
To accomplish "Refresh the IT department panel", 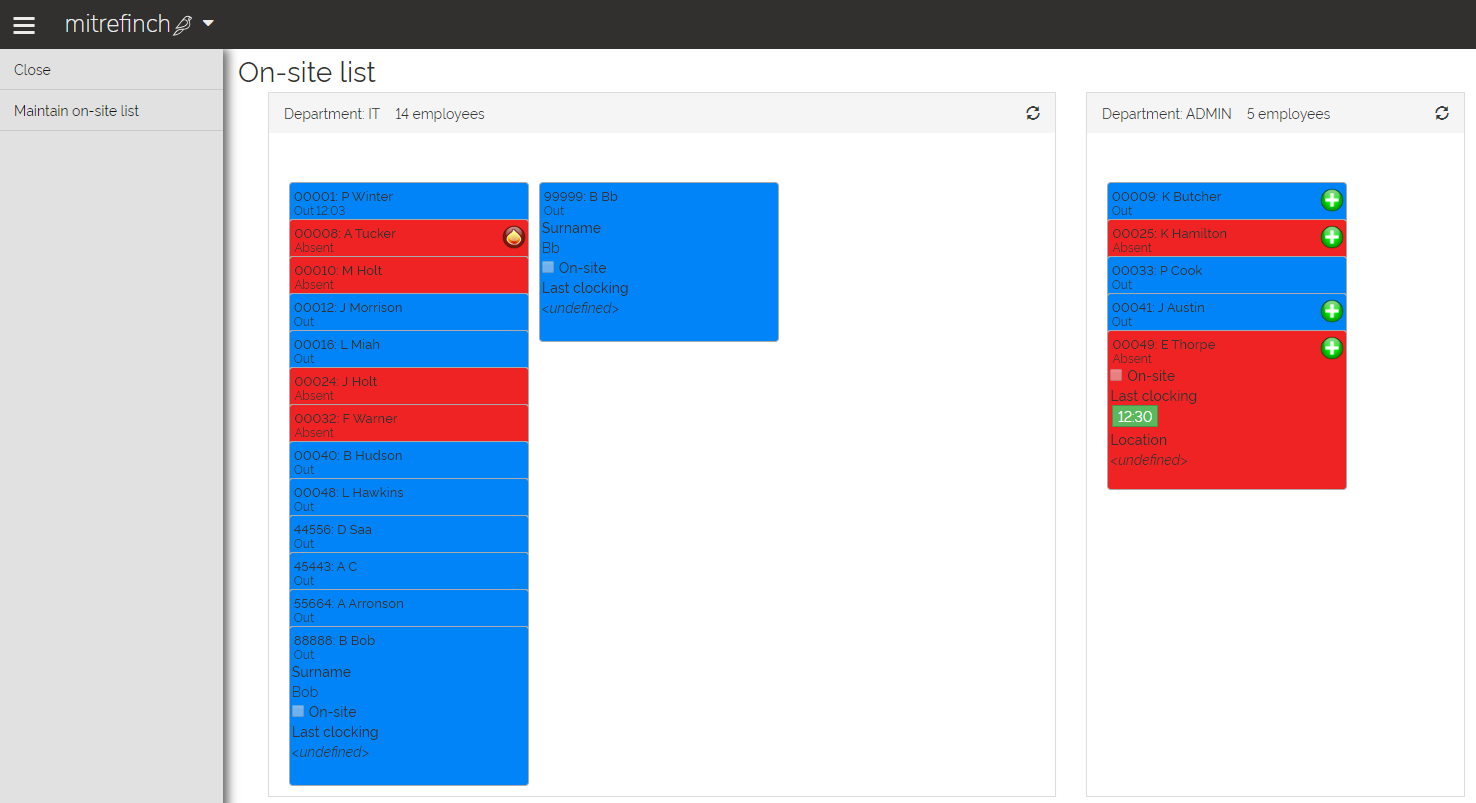I will 1033,113.
